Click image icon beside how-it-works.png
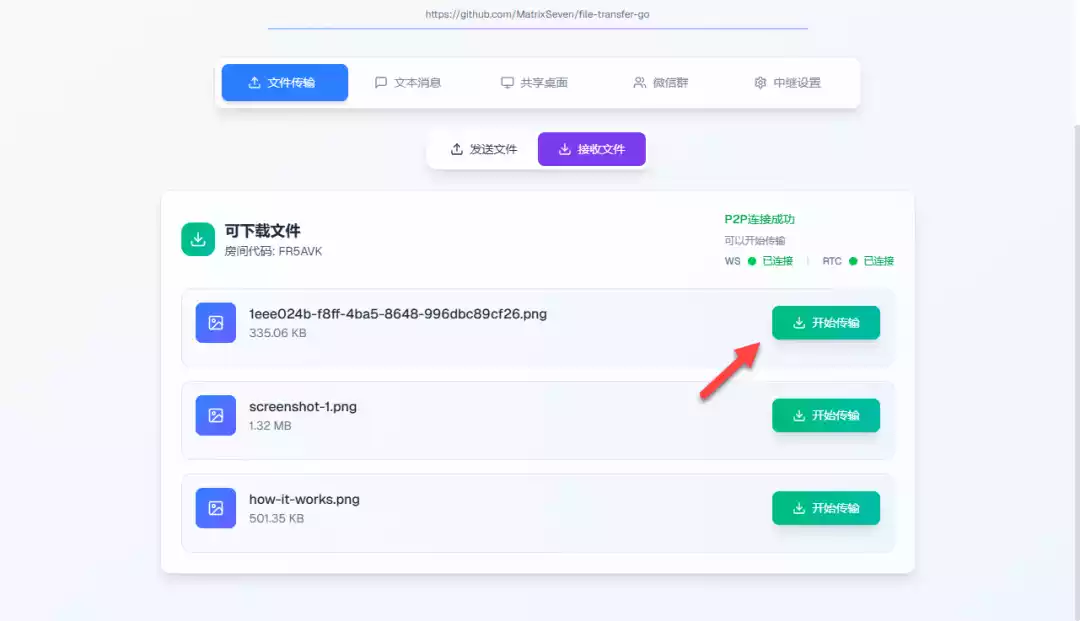1080x621 pixels. pos(215,508)
